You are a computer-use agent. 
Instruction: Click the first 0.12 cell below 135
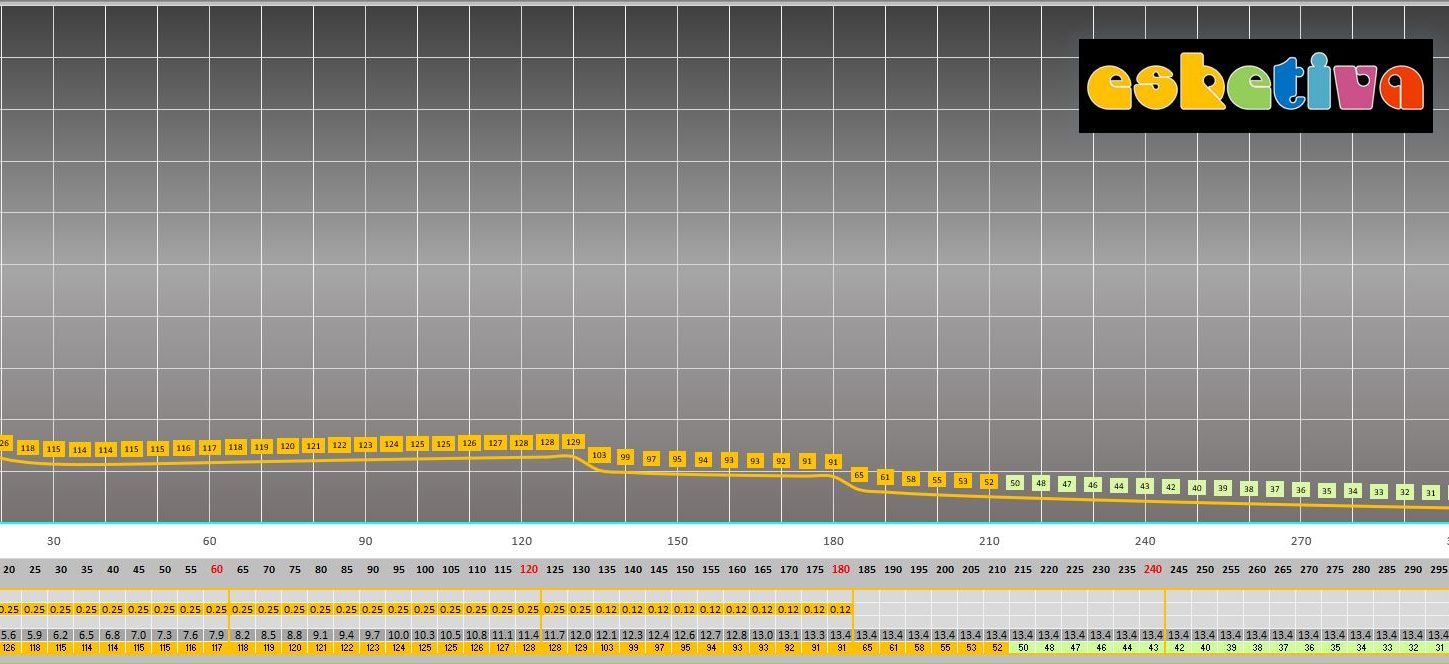click(607, 609)
